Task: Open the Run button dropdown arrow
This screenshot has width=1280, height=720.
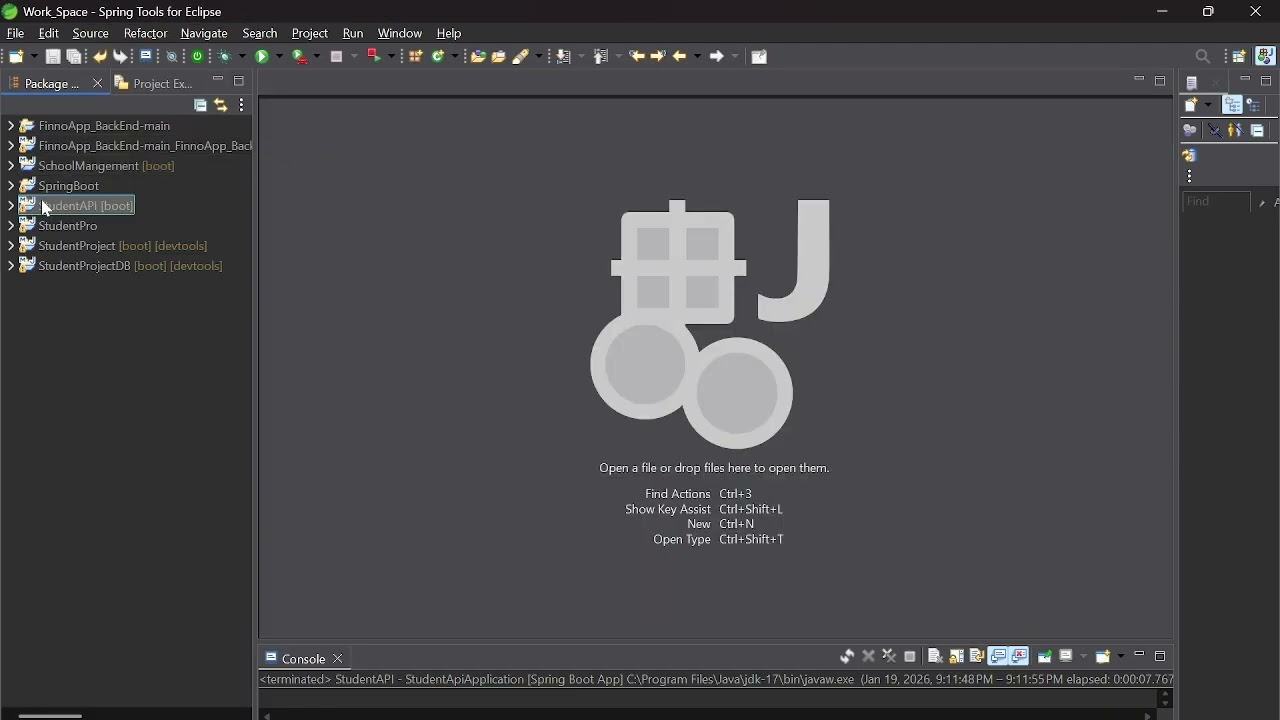Action: click(x=279, y=57)
